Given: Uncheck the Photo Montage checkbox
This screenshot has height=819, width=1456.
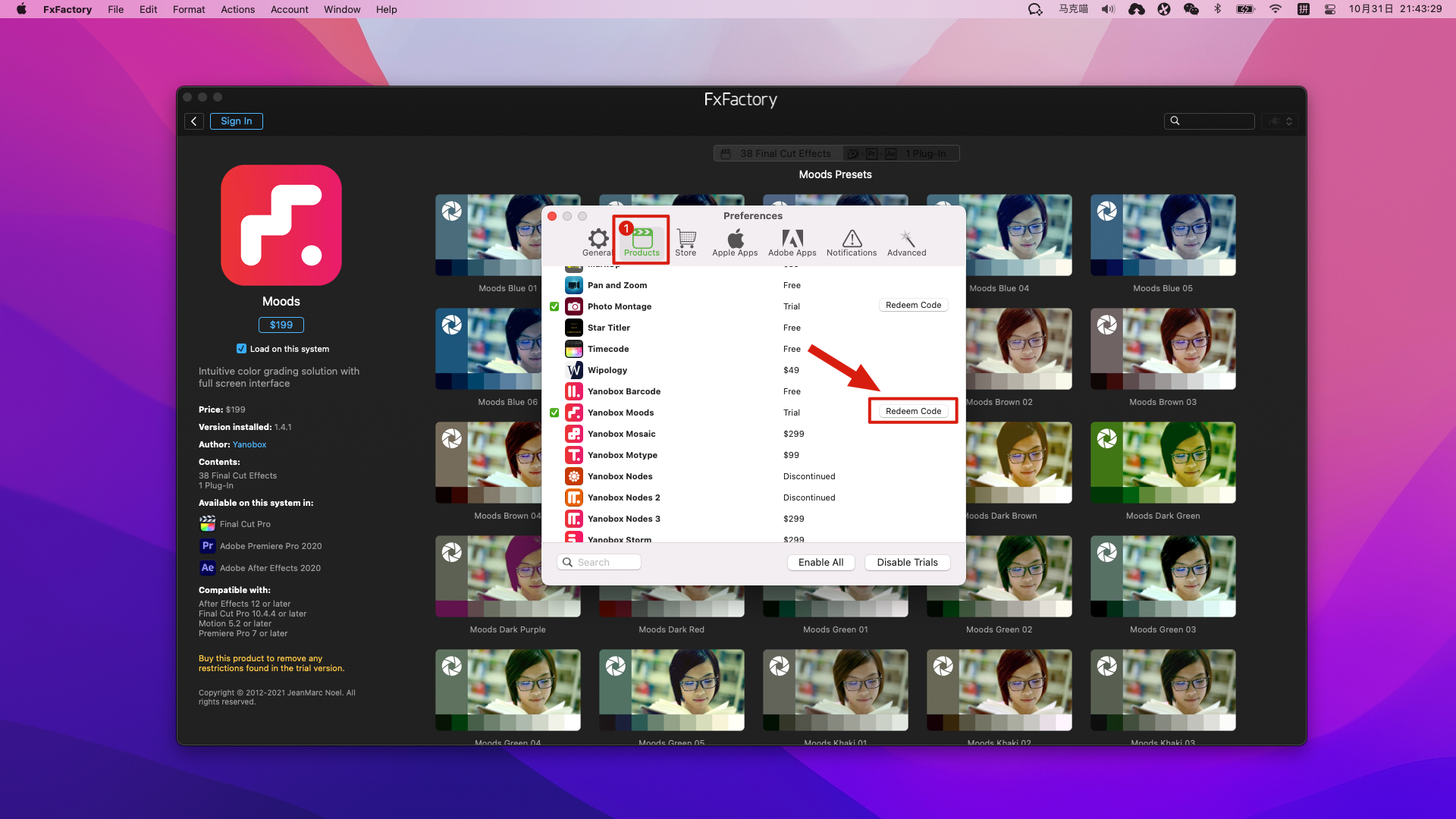Looking at the screenshot, I should click(554, 306).
